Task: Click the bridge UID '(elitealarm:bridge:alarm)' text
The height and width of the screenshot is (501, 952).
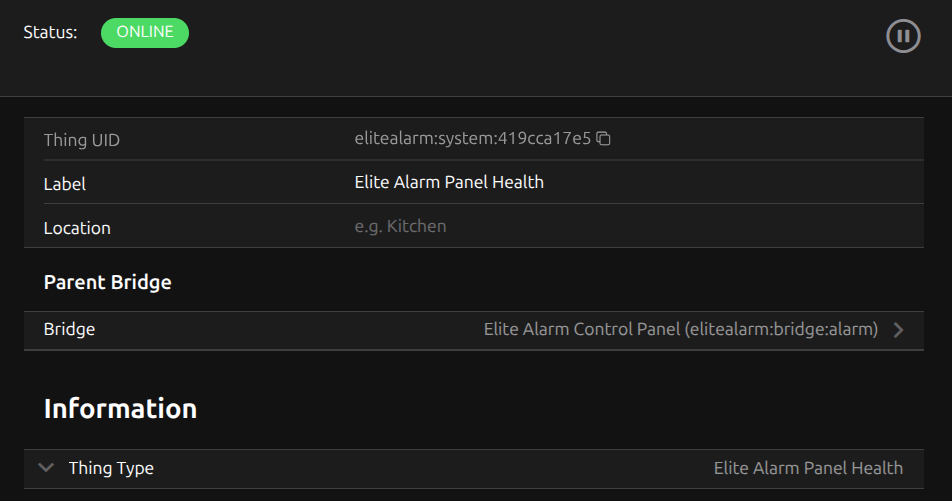Action: click(x=782, y=329)
